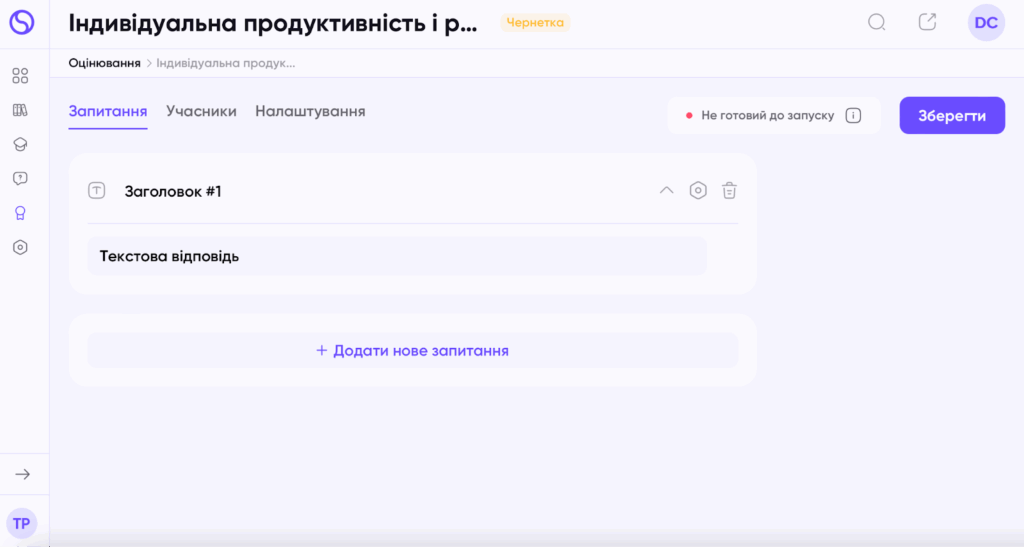This screenshot has width=1024, height=547.
Task: Open the DC user avatar menu
Action: (x=986, y=22)
